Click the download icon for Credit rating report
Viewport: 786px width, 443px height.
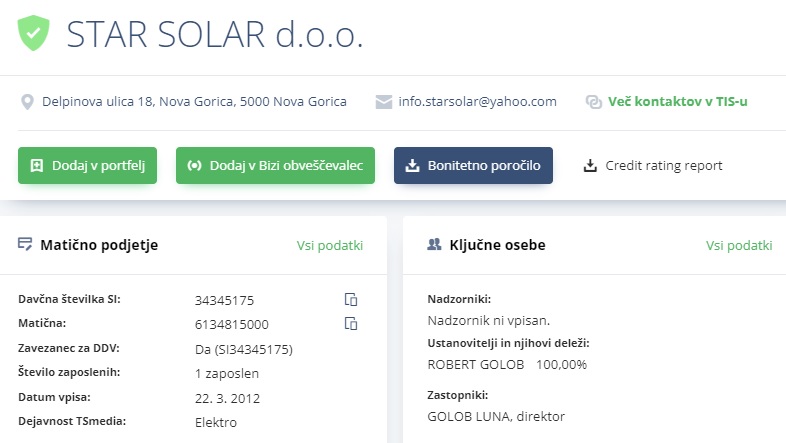coord(591,165)
